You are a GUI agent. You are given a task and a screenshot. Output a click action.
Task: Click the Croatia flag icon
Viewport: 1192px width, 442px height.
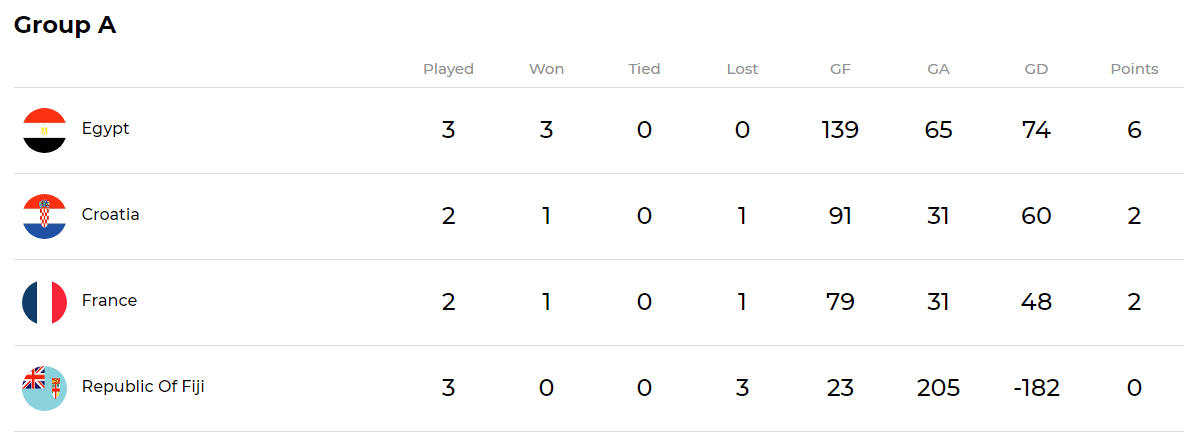coord(45,216)
